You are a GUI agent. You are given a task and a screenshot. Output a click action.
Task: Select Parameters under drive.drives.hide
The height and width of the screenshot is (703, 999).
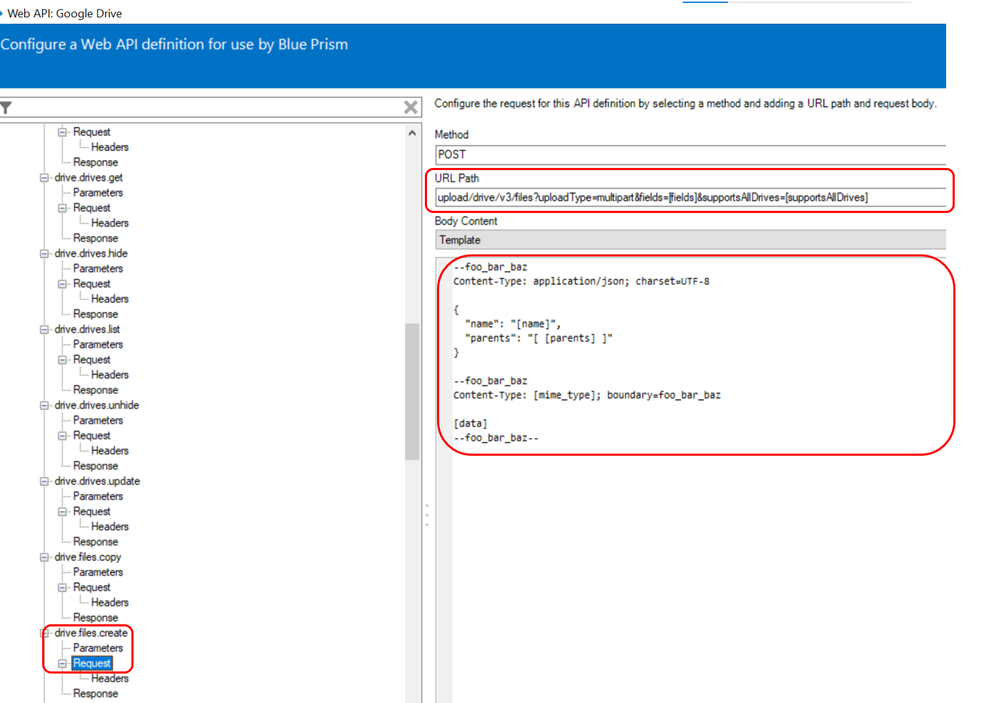[97, 268]
